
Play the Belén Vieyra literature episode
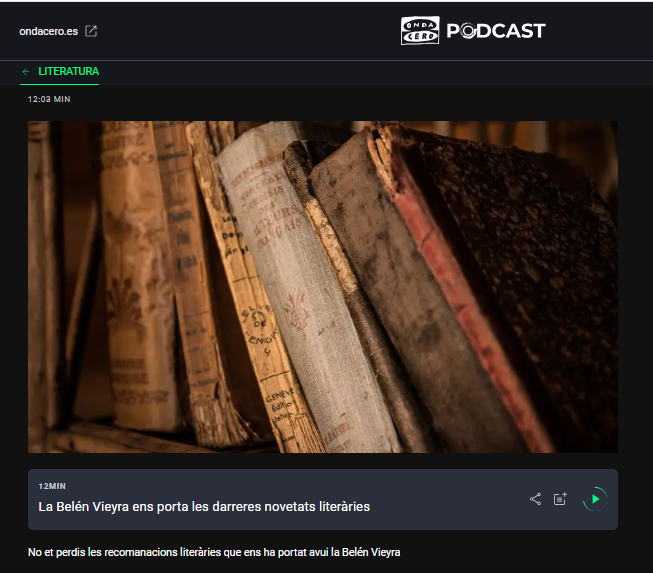click(x=596, y=499)
